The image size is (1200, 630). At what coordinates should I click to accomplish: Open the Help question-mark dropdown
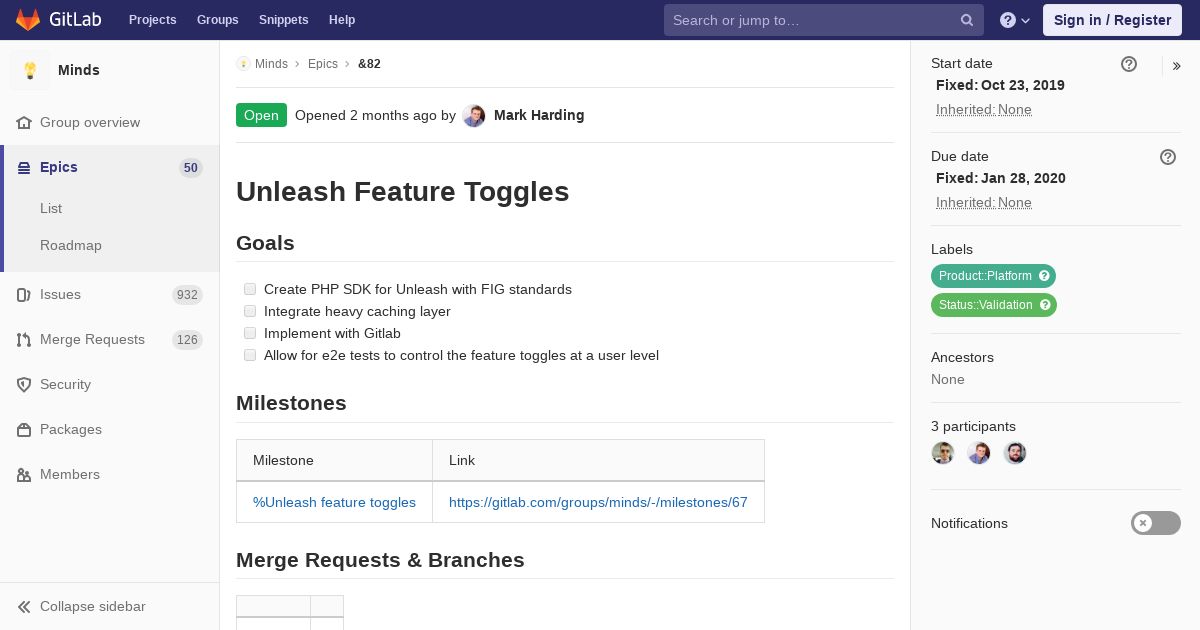[1015, 20]
